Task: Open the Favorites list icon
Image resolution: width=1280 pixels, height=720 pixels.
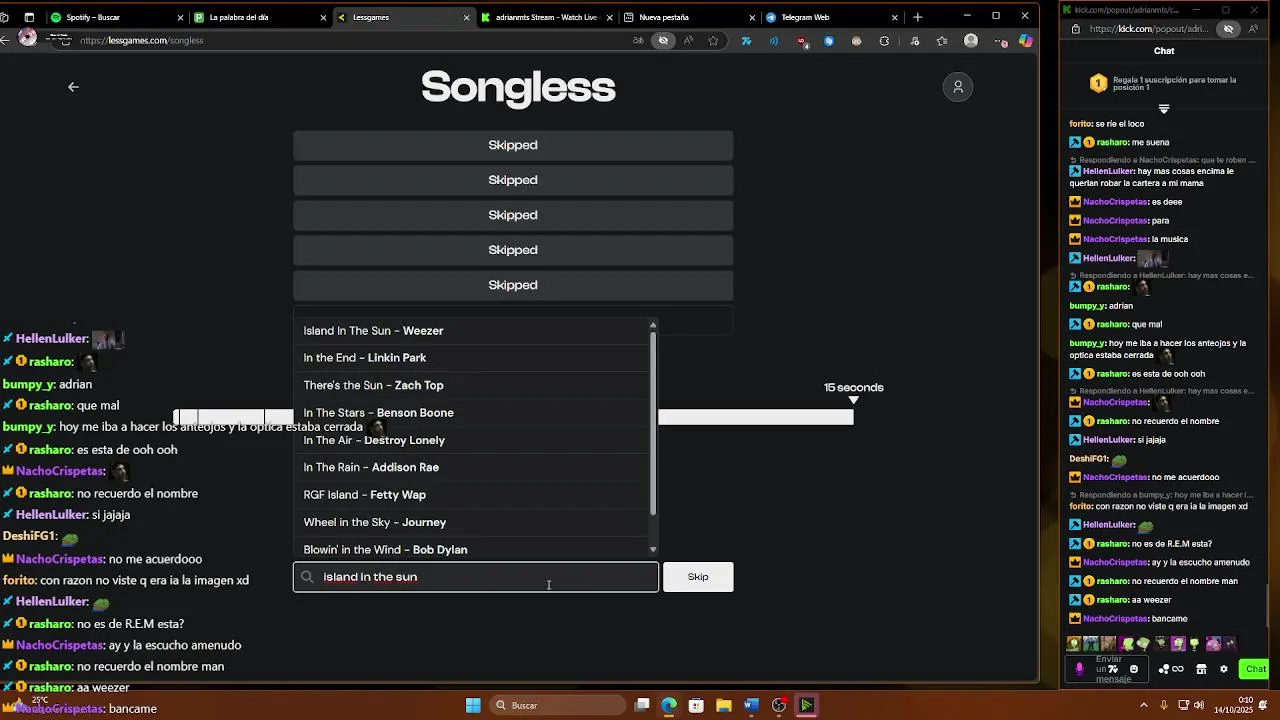Action: (942, 41)
